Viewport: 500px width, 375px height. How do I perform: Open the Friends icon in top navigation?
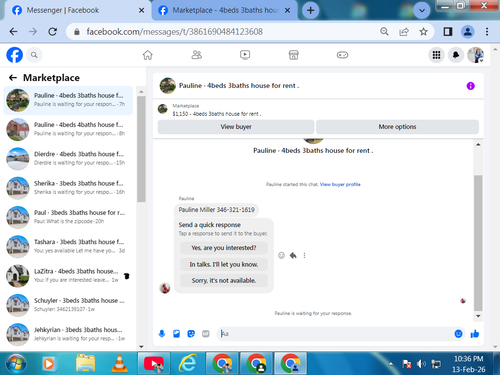(x=196, y=55)
